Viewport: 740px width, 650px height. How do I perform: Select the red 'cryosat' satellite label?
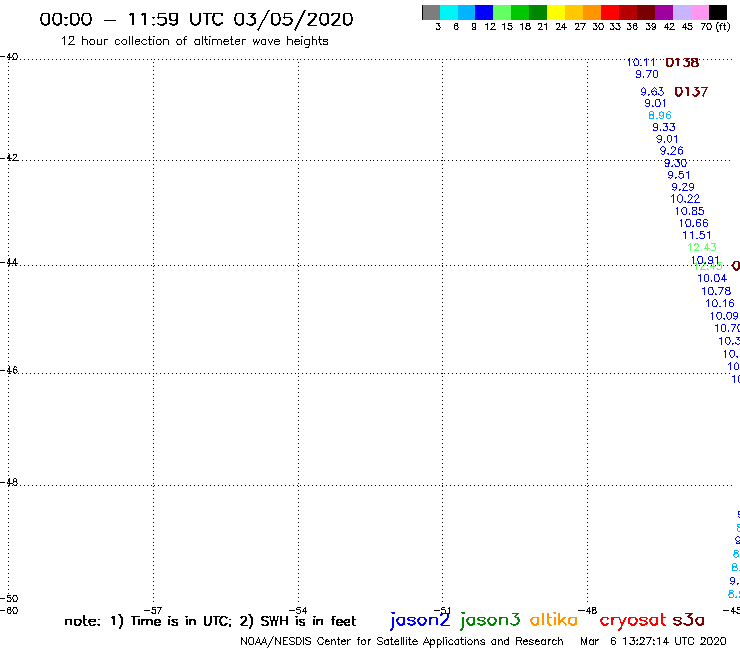click(633, 620)
